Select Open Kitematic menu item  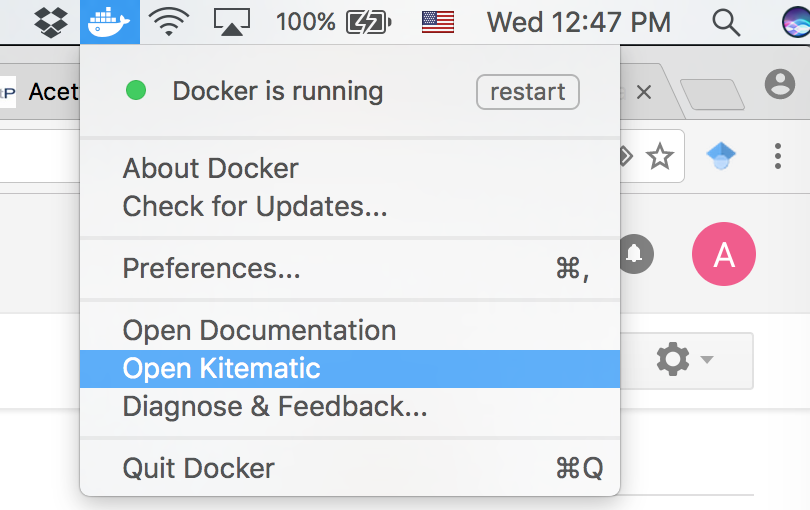(x=350, y=368)
